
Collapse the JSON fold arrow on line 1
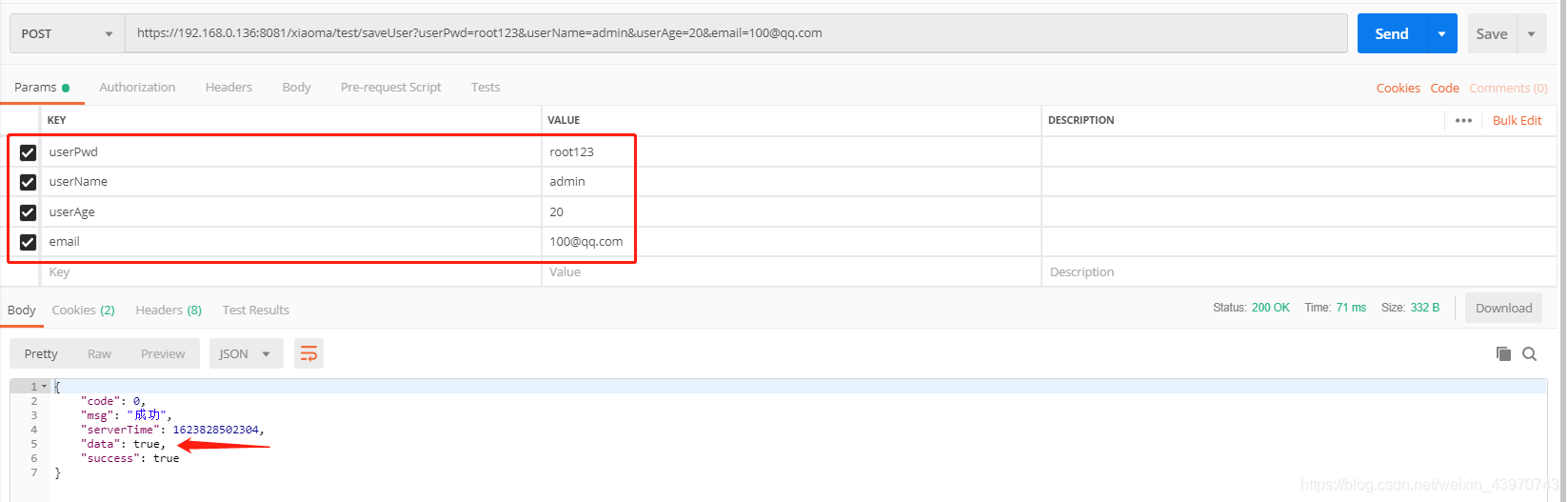coord(44,387)
